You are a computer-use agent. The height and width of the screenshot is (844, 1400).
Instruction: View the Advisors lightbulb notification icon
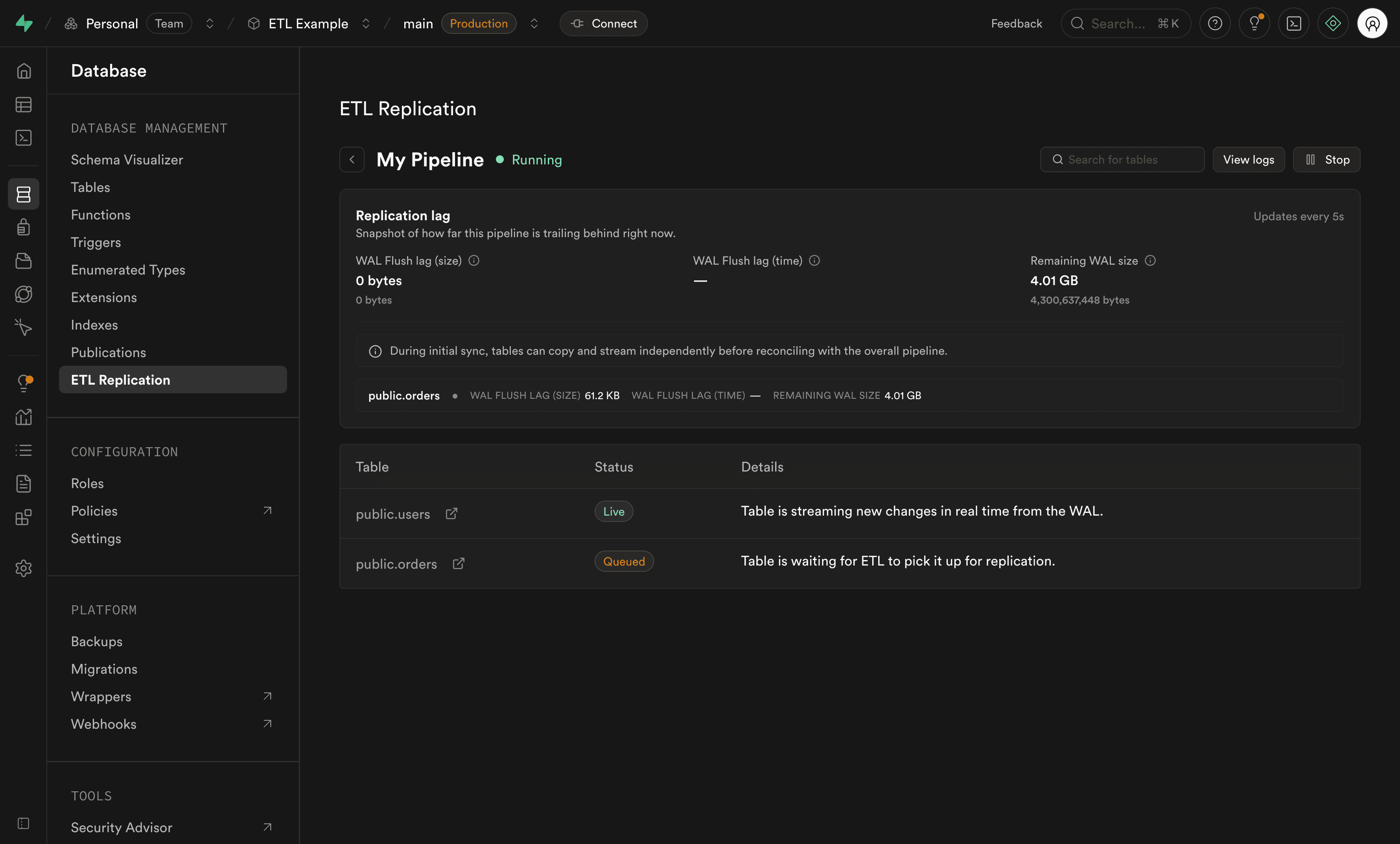23,383
